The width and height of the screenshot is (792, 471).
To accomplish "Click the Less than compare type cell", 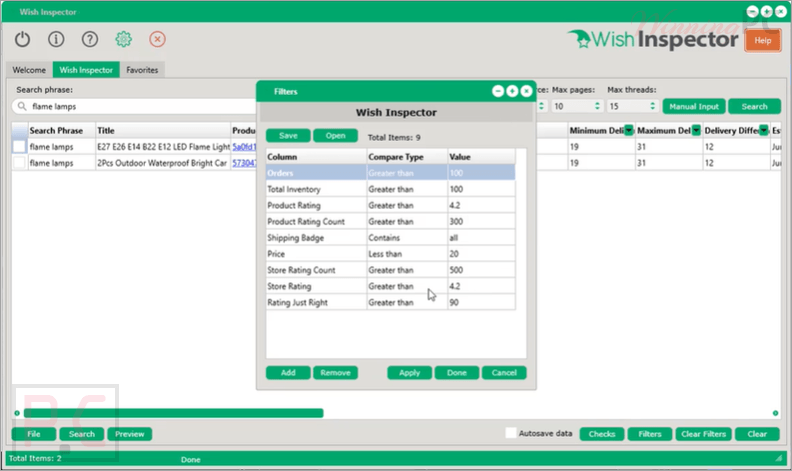I will [x=407, y=254].
